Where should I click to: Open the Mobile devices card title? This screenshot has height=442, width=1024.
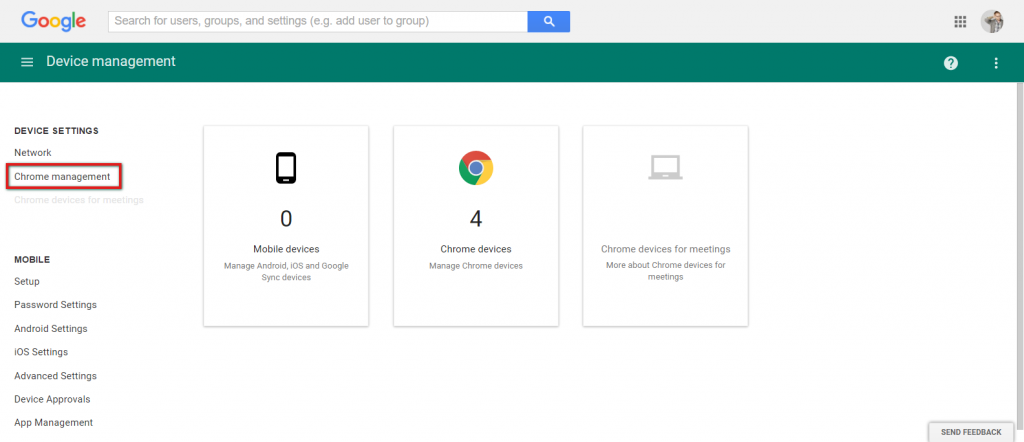tap(286, 249)
